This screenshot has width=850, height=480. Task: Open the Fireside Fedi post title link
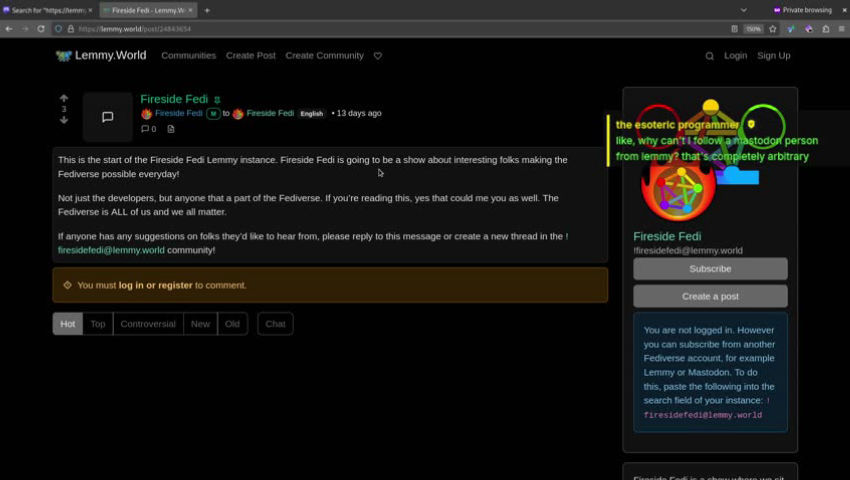174,99
